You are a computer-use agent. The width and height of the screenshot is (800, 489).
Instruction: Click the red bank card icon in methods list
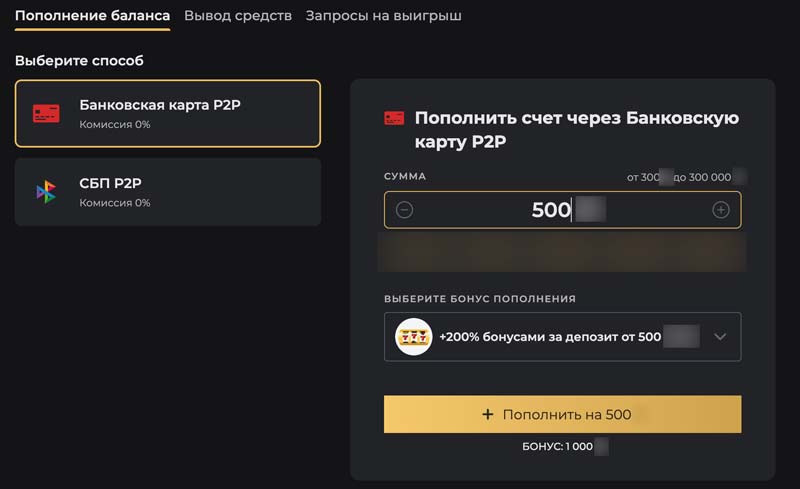[x=46, y=113]
